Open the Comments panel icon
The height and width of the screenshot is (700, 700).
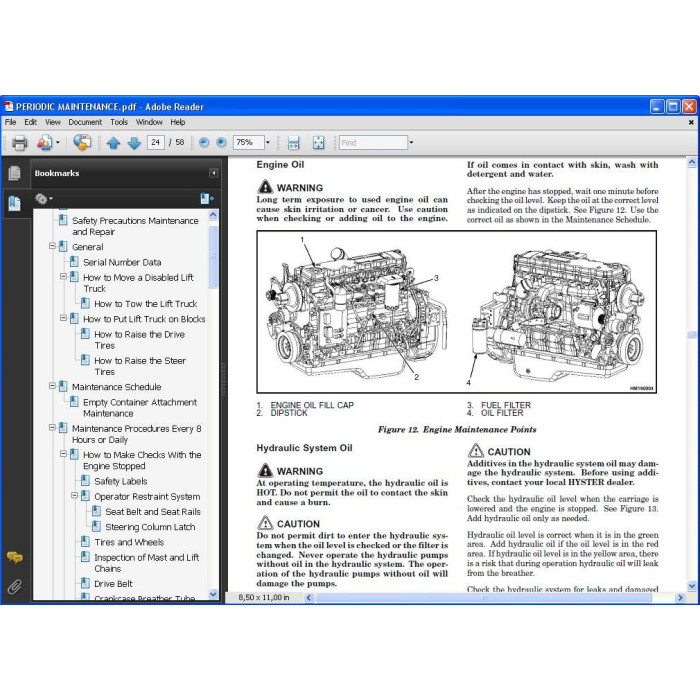tap(15, 558)
